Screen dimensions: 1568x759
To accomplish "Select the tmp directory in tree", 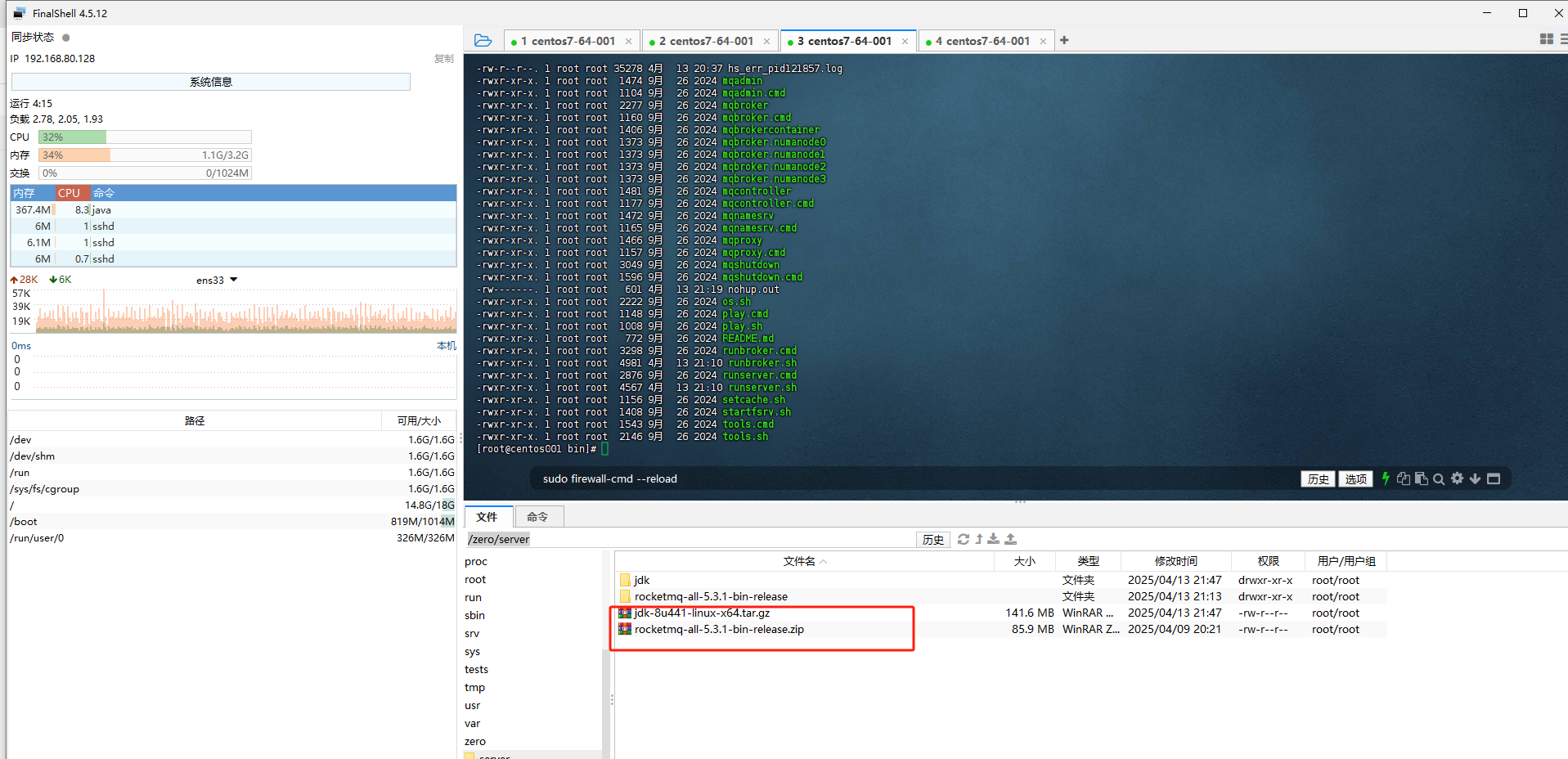I will (x=475, y=688).
